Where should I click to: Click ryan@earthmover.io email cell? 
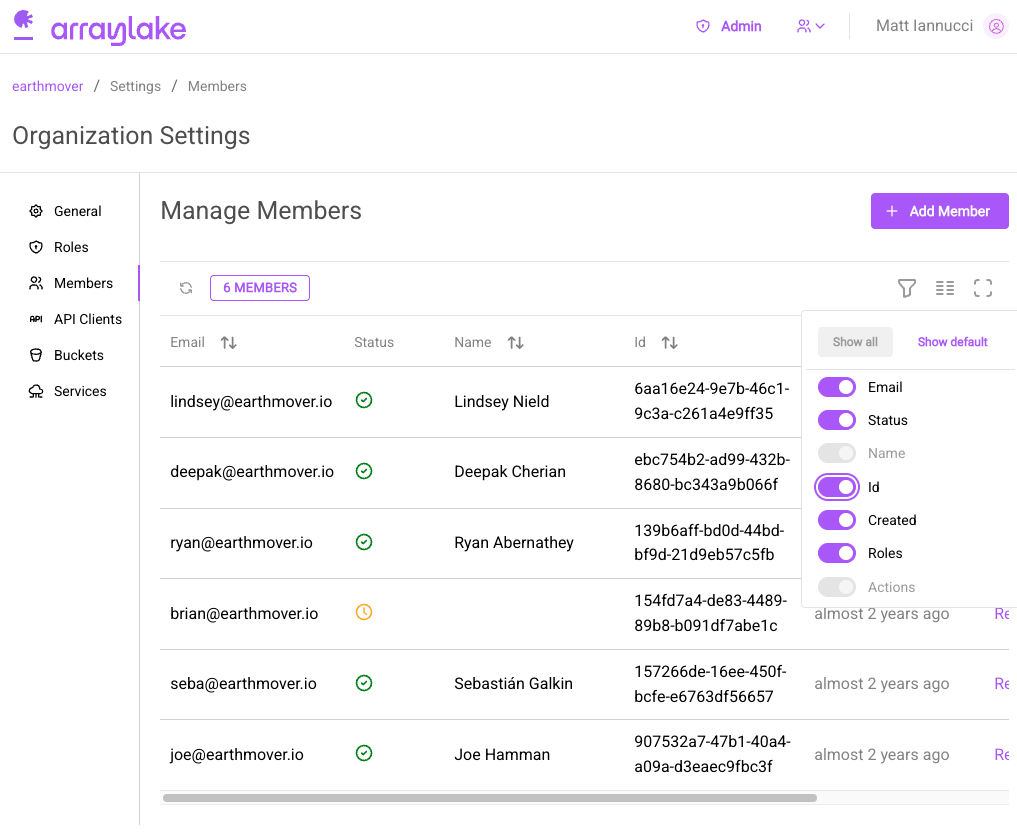(241, 543)
